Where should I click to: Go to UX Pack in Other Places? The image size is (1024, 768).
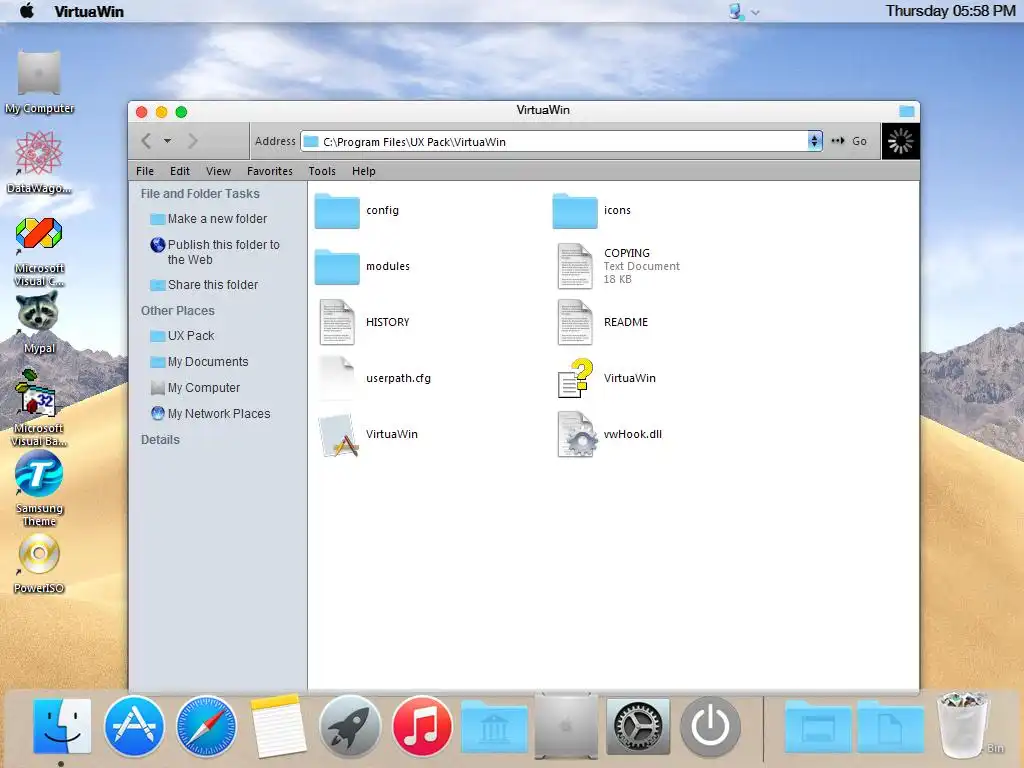[x=182, y=336]
